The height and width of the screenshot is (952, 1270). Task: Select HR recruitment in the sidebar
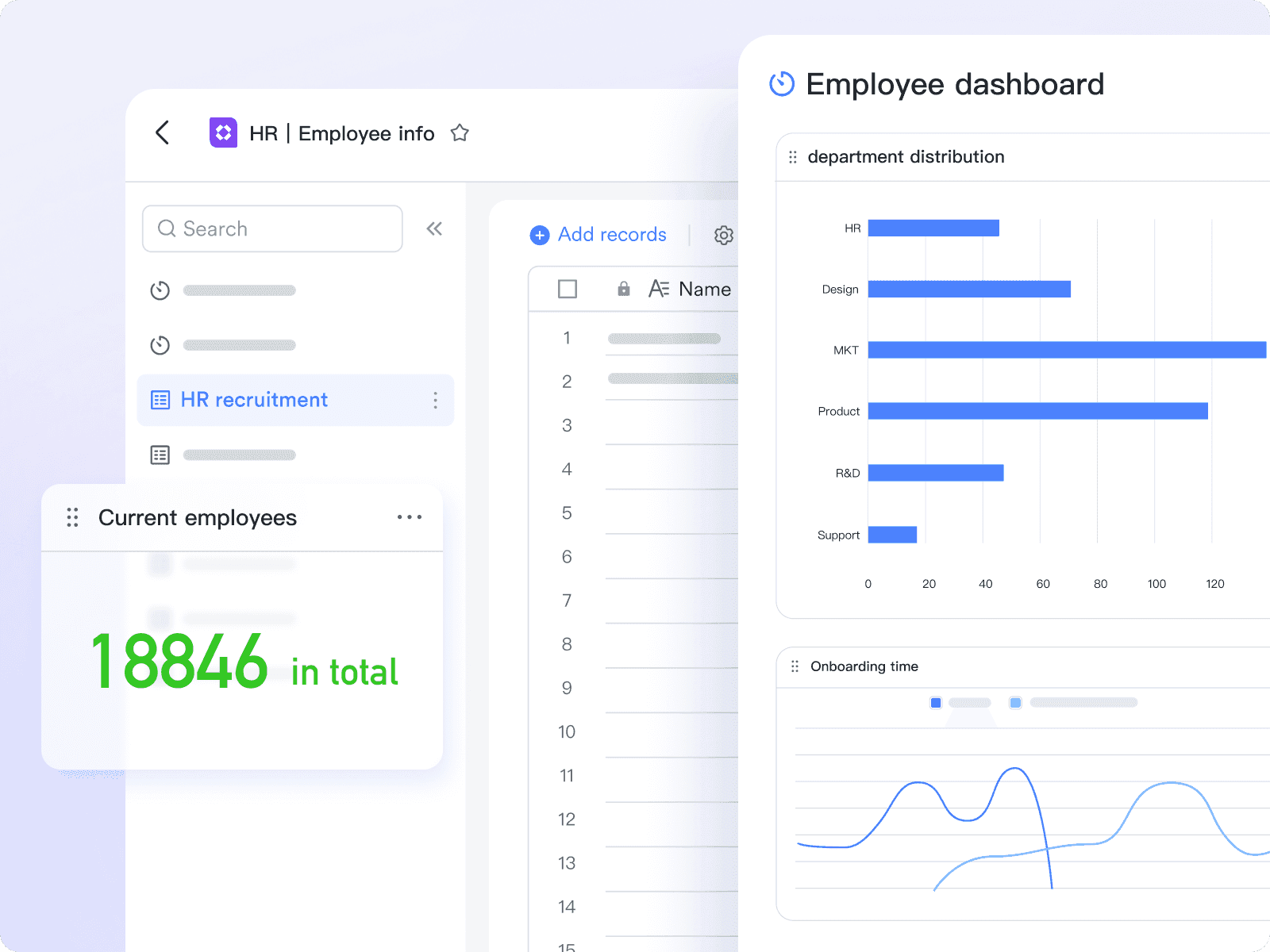coord(254,400)
